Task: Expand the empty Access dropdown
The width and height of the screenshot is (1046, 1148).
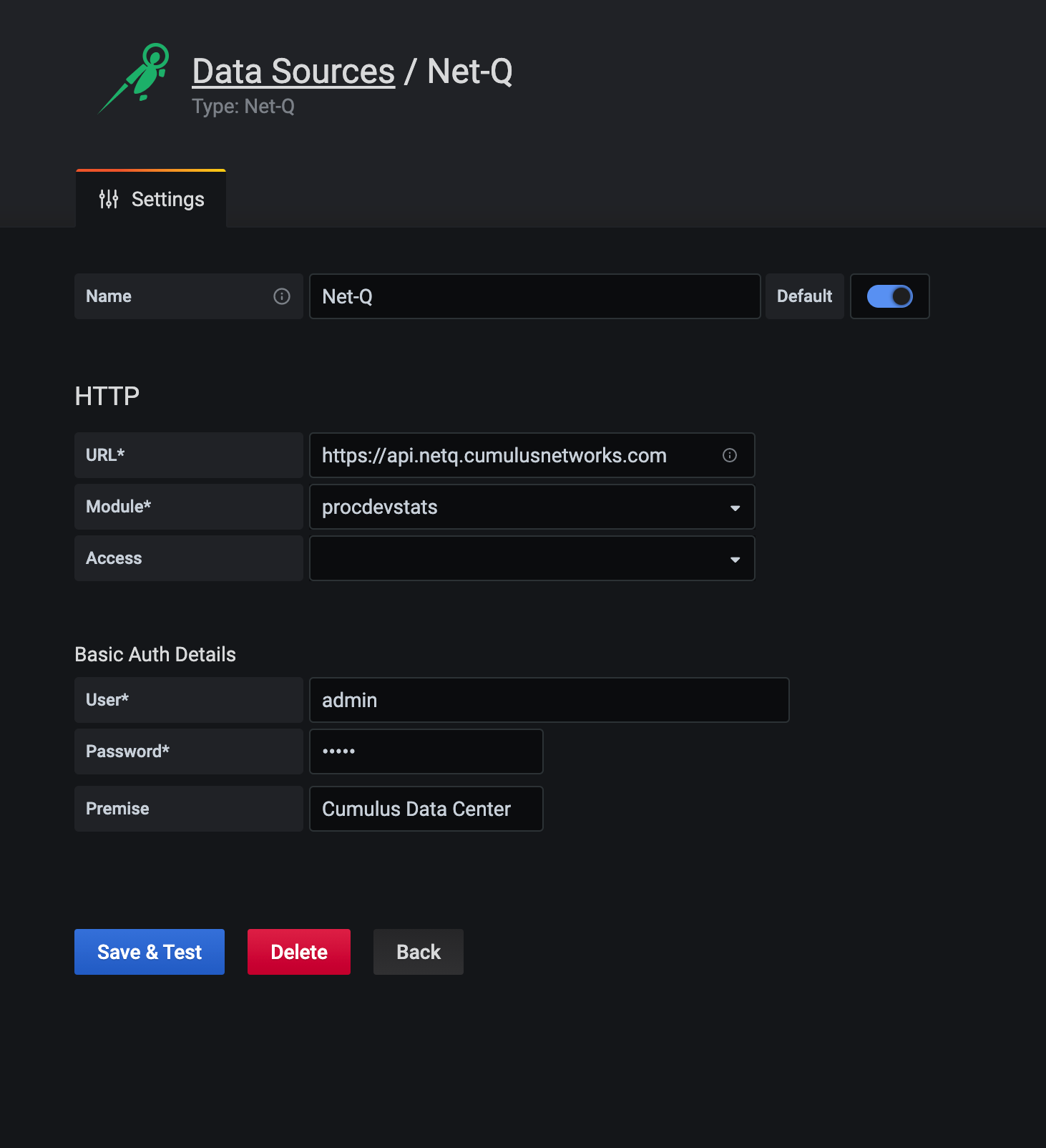Action: coord(522,559)
